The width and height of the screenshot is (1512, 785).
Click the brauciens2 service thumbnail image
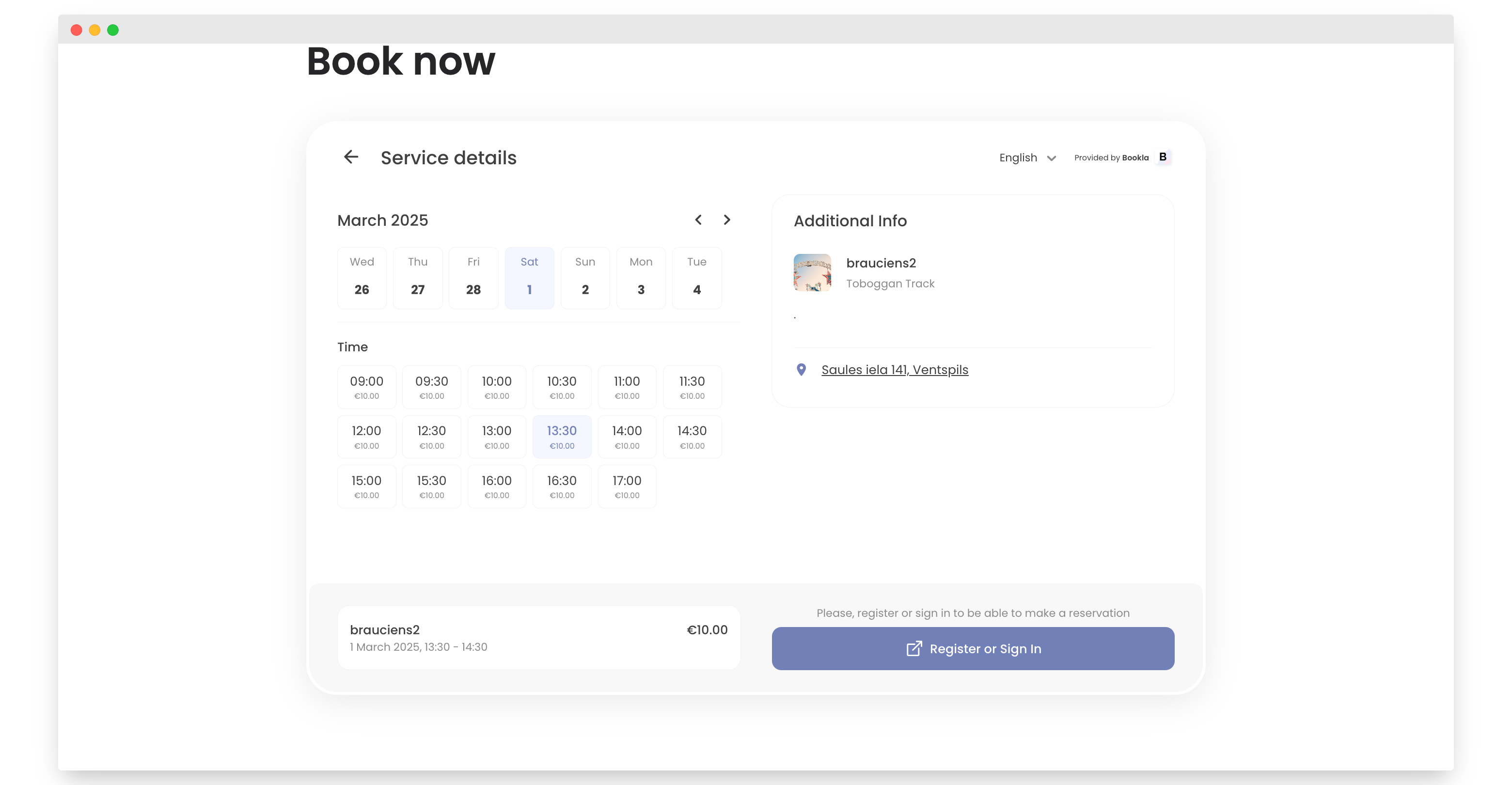coord(812,273)
